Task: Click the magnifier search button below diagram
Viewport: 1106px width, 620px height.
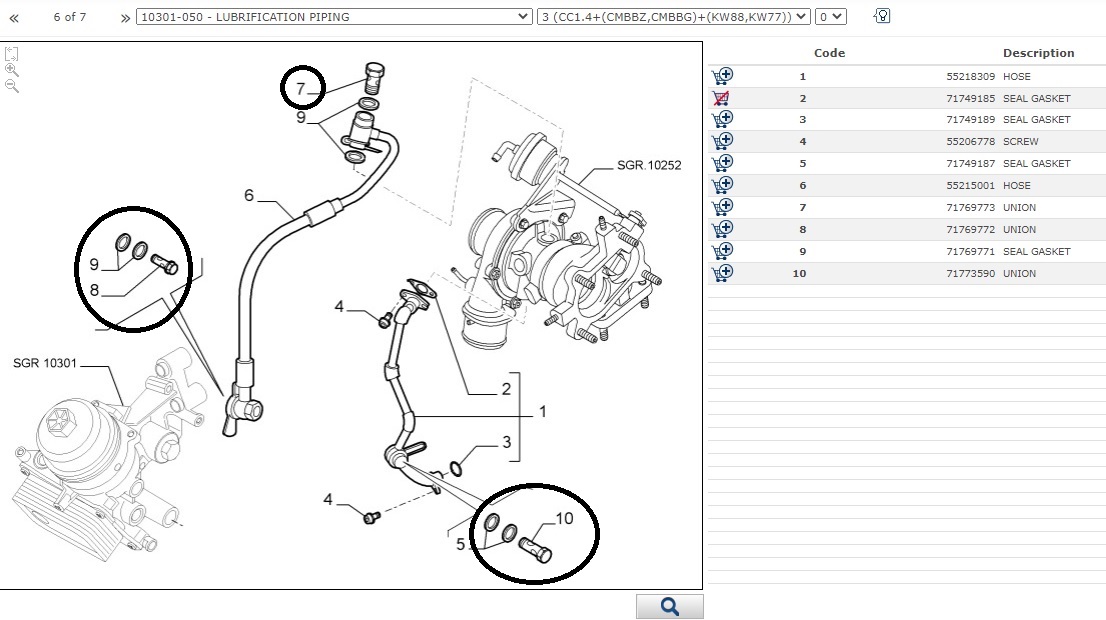Action: click(670, 607)
